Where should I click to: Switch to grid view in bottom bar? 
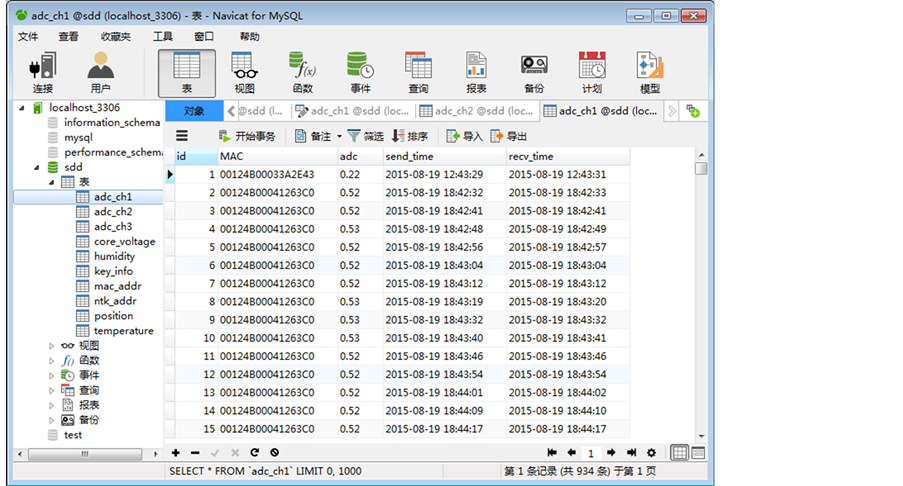679,453
